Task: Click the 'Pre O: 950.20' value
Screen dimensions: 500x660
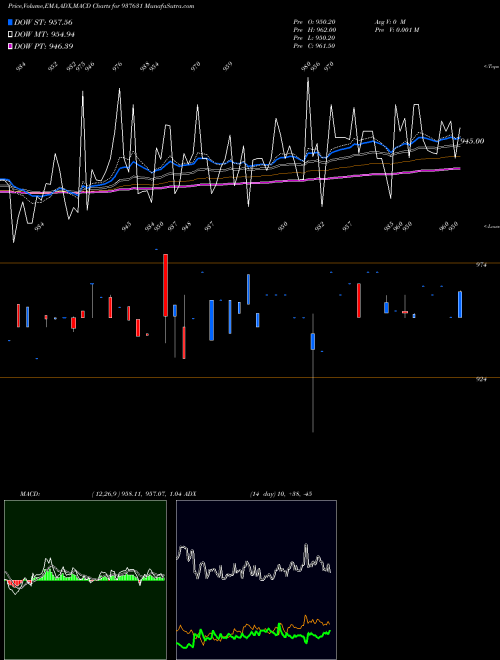Action: 314,21
